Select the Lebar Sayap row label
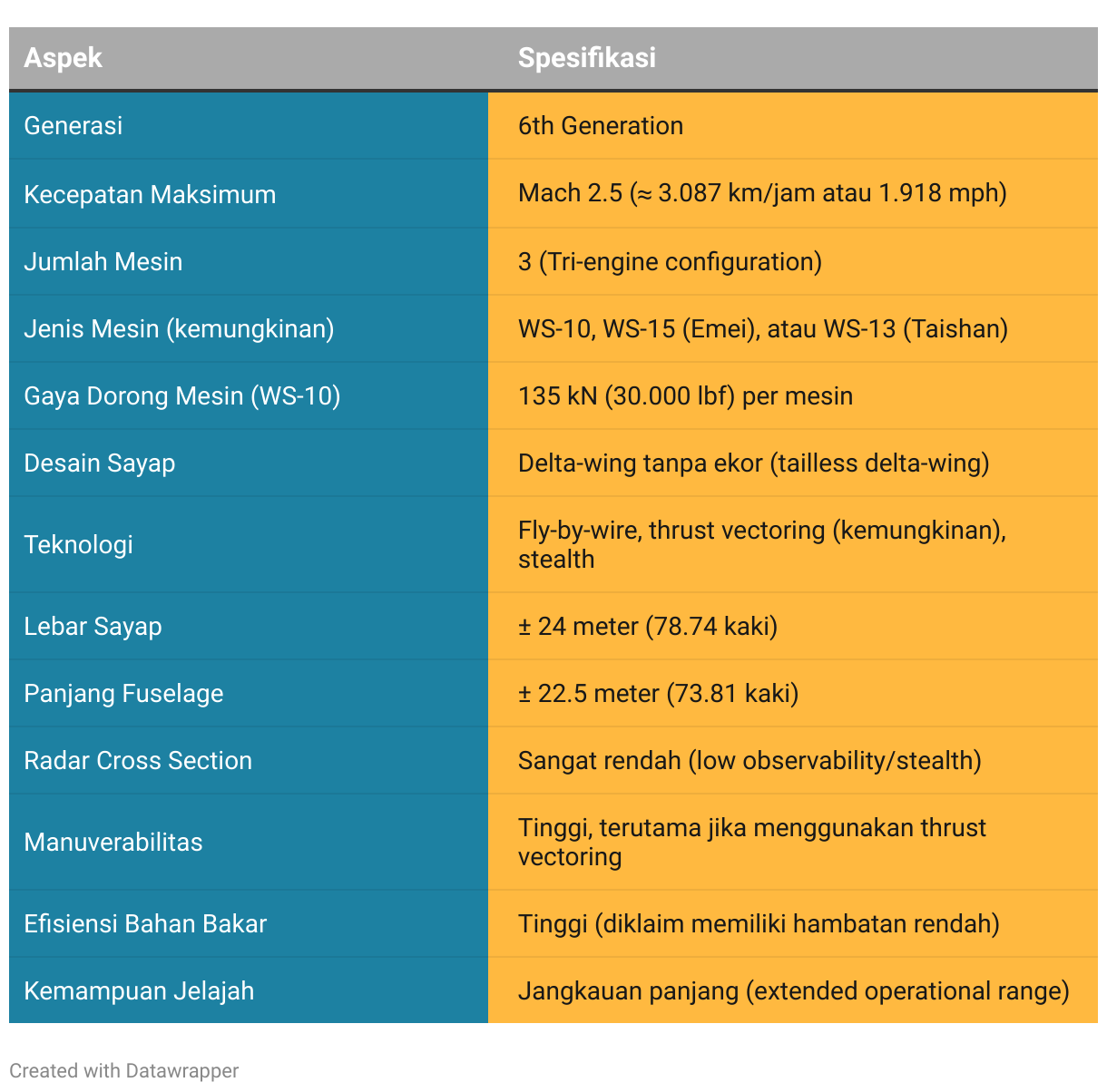This screenshot has height=1092, width=1107. coord(93,626)
